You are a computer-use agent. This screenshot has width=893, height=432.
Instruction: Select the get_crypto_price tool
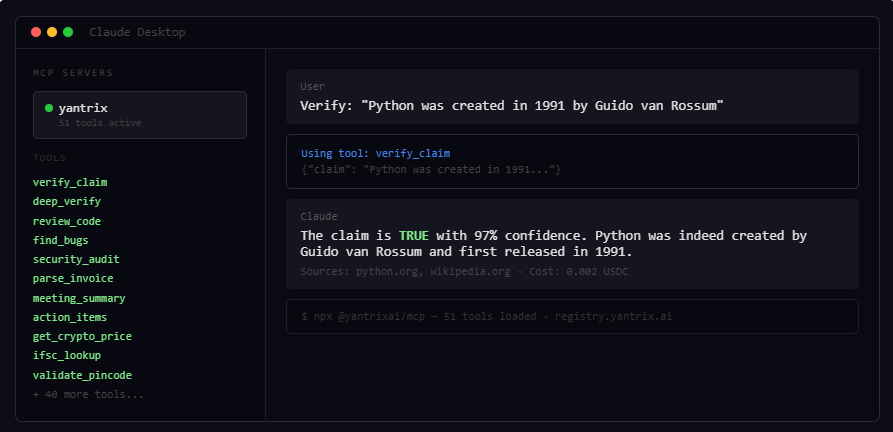(83, 336)
